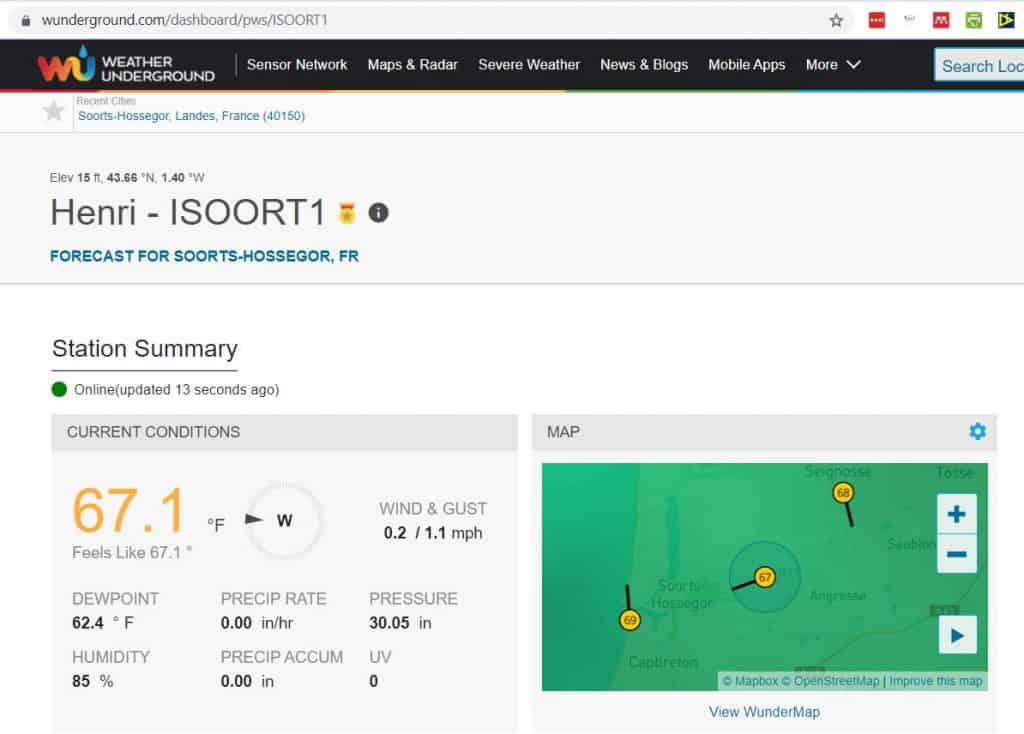
Task: Click the site security padlock icon
Action: pyautogui.click(x=25, y=20)
